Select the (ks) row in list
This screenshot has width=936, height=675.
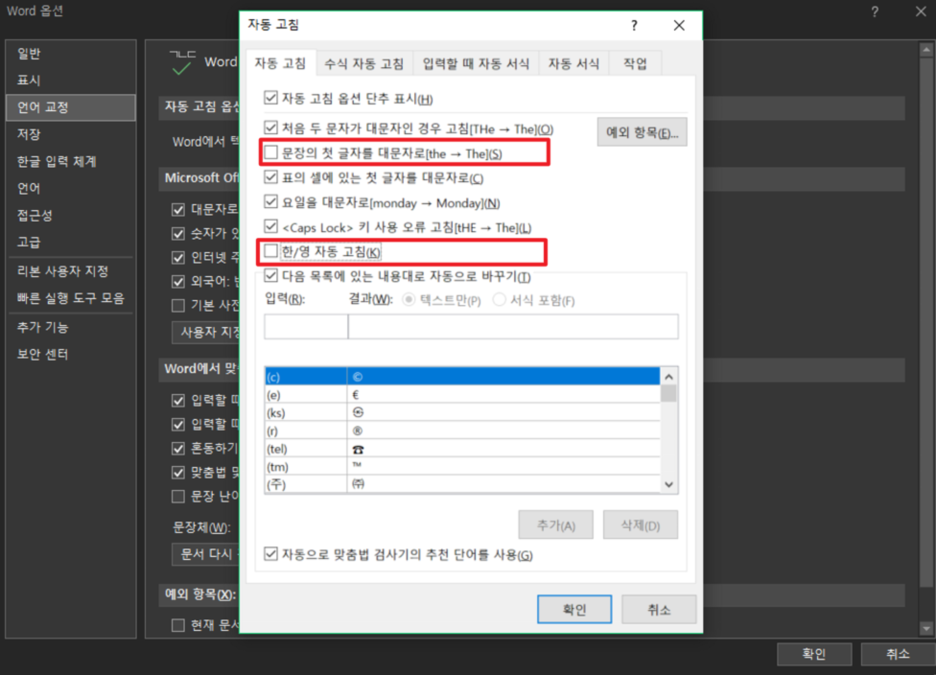pyautogui.click(x=462, y=412)
